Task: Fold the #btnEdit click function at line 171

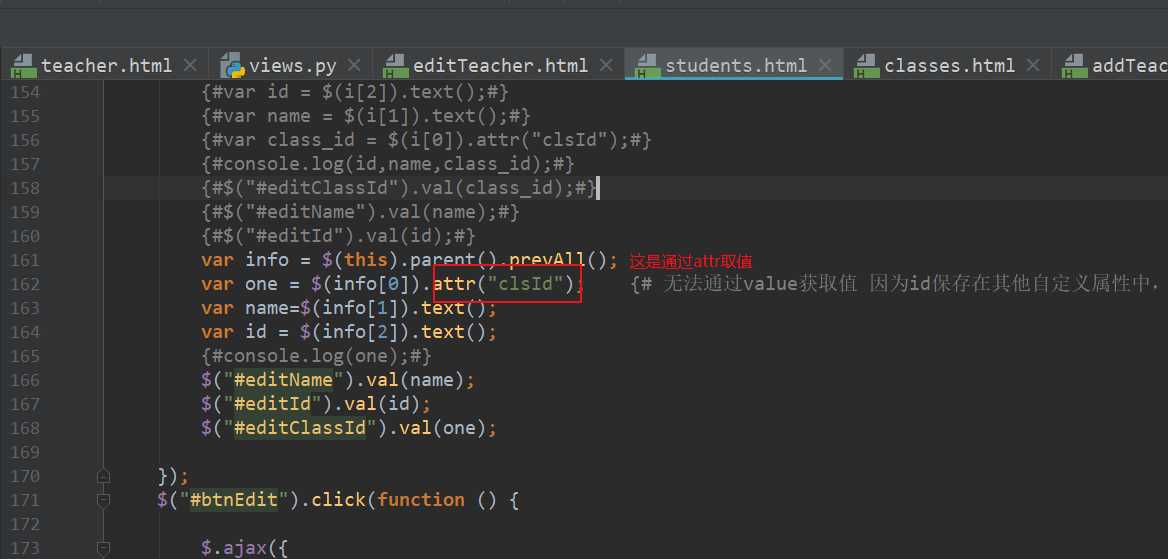Action: pos(104,499)
